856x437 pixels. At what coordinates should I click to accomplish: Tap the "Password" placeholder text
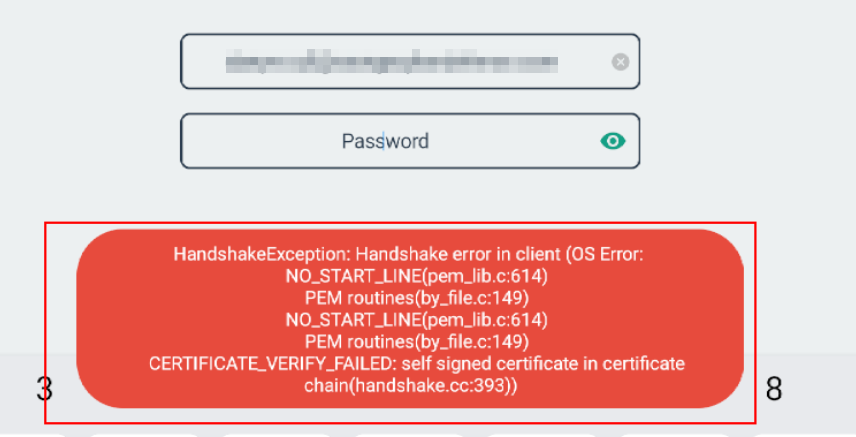click(x=385, y=141)
